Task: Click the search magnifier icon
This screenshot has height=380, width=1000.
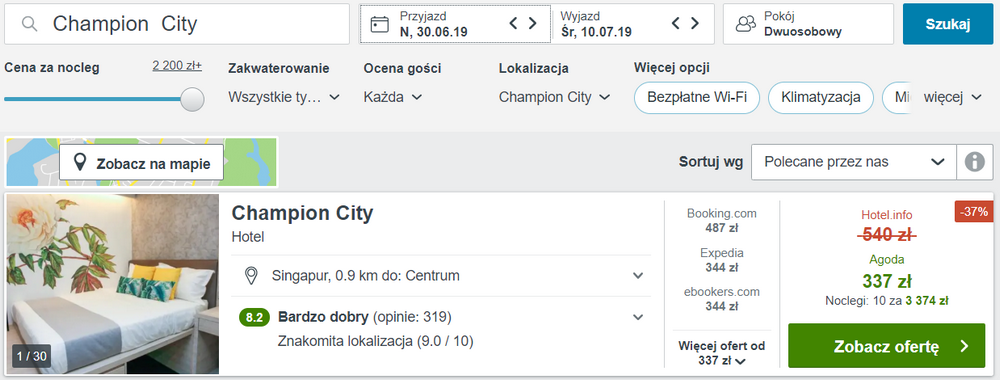Action: tap(29, 24)
